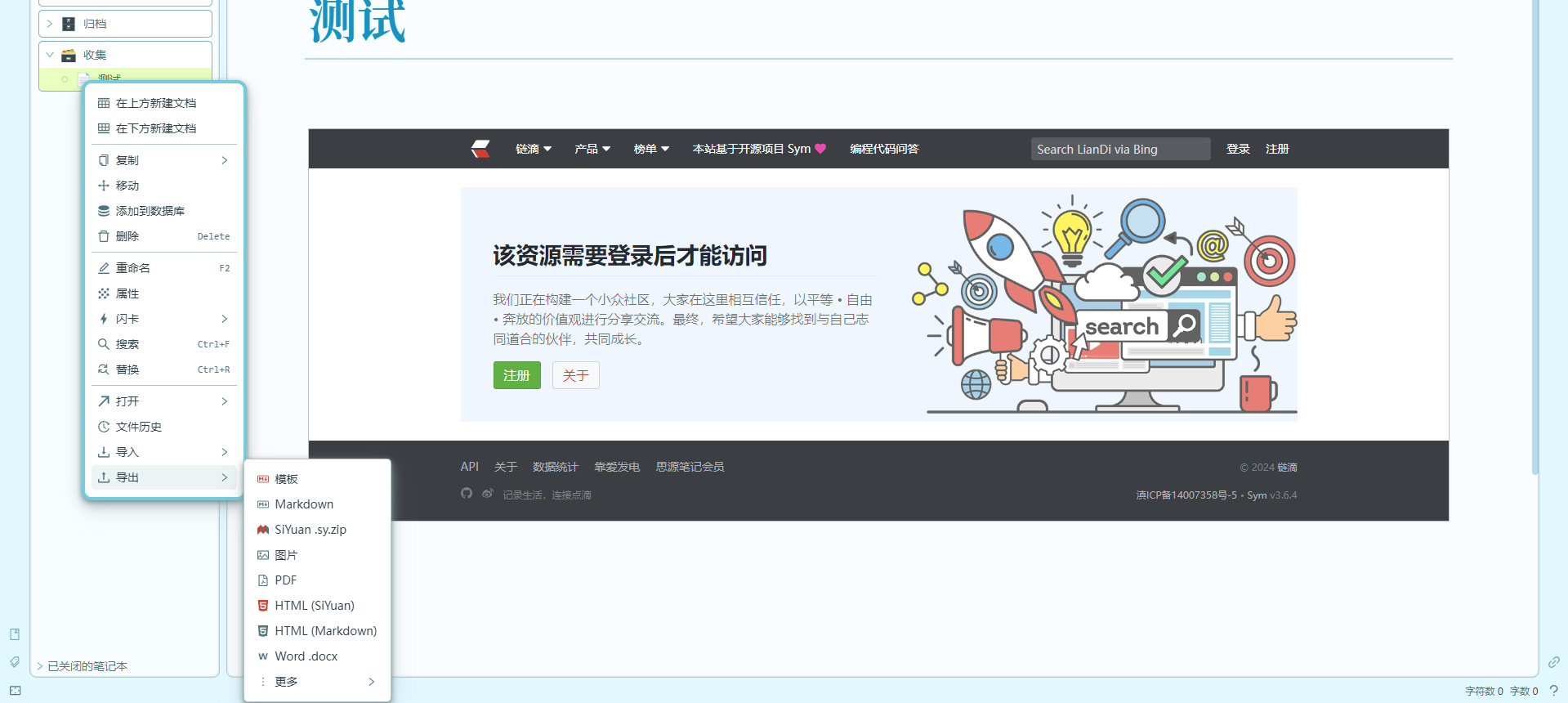
Task: Open the 滇ICP备14007358号-5 link
Action: click(x=1186, y=495)
